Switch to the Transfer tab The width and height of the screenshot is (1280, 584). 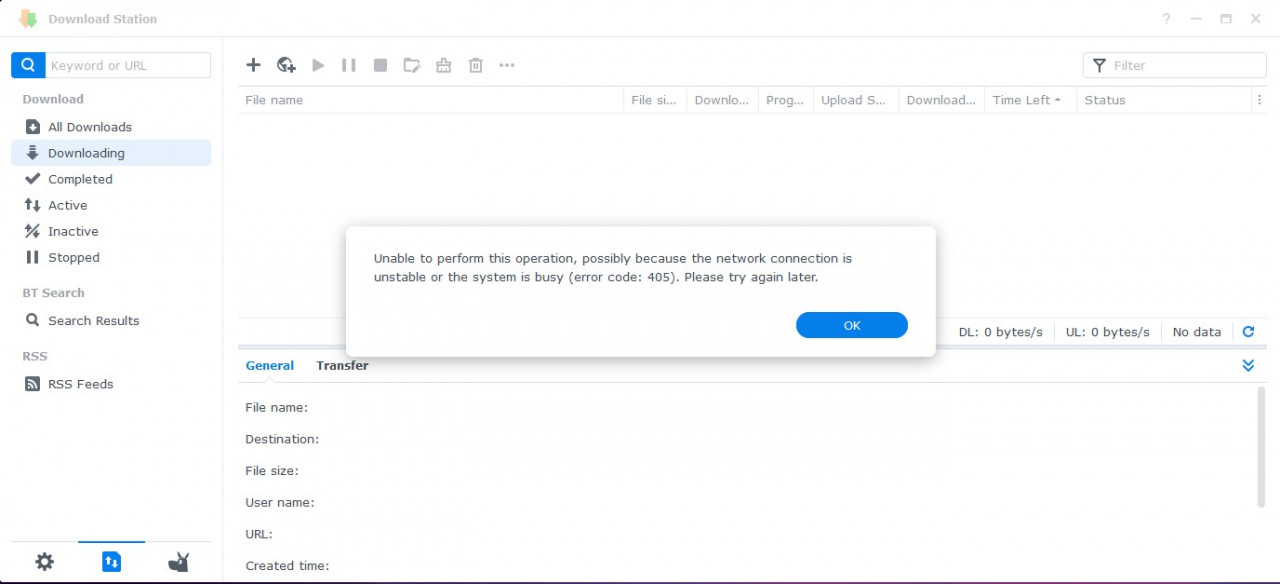pos(342,365)
